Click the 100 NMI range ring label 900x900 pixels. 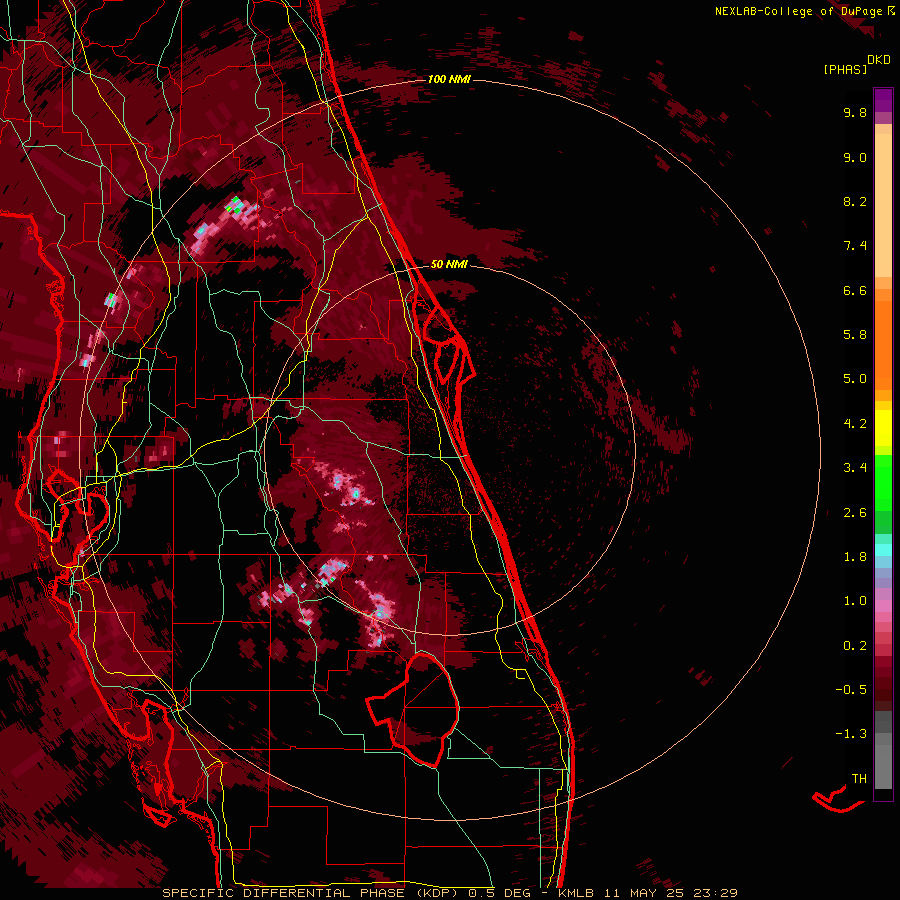(x=449, y=79)
